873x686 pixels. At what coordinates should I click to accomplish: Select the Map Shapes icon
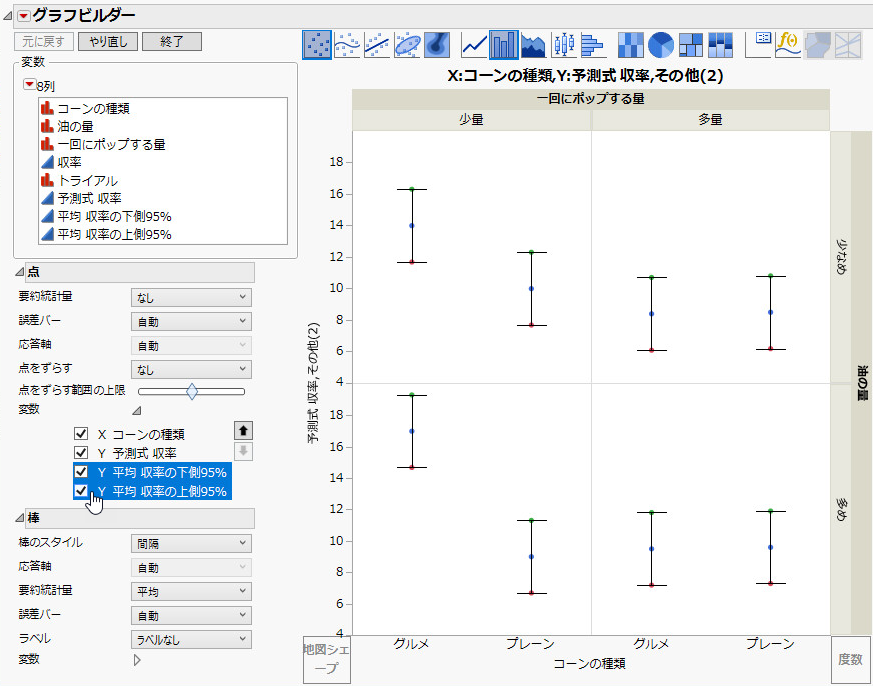pos(818,45)
